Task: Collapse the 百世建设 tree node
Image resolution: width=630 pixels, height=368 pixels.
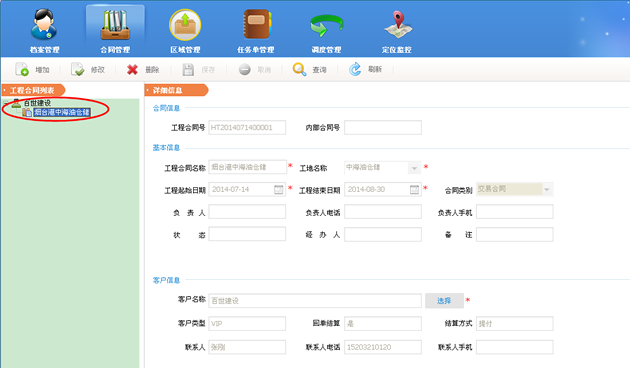Action: tap(5, 103)
